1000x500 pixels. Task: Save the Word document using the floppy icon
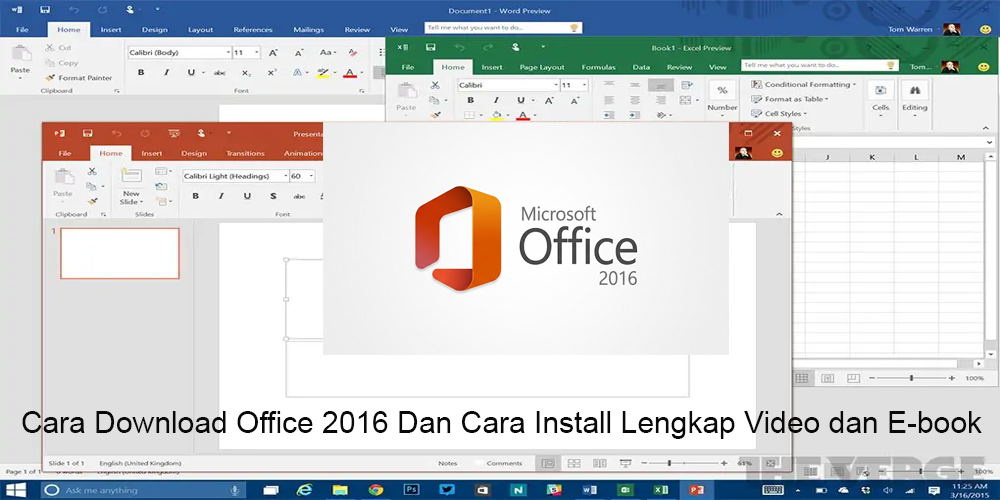(45, 10)
